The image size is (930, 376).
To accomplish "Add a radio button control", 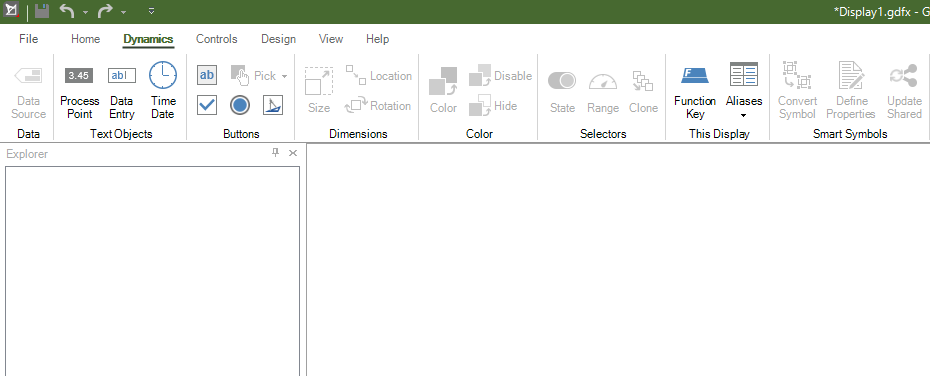I will tap(240, 106).
